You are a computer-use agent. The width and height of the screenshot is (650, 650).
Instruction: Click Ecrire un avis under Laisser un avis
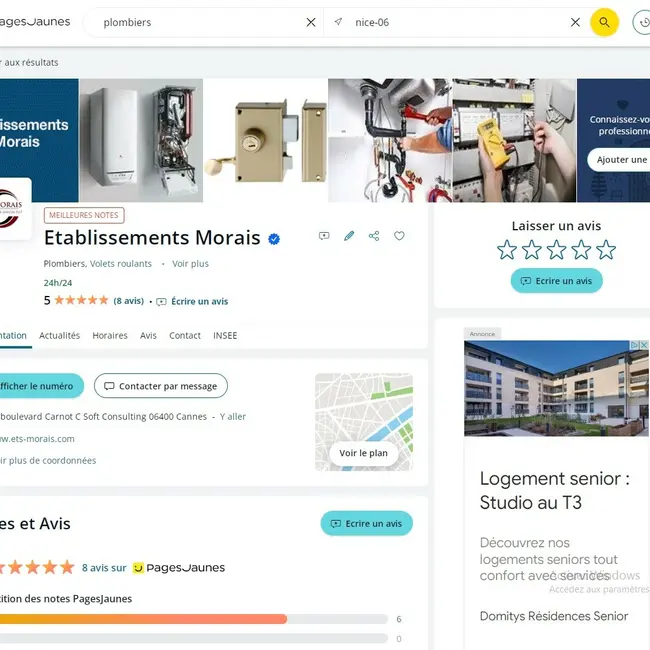(556, 281)
